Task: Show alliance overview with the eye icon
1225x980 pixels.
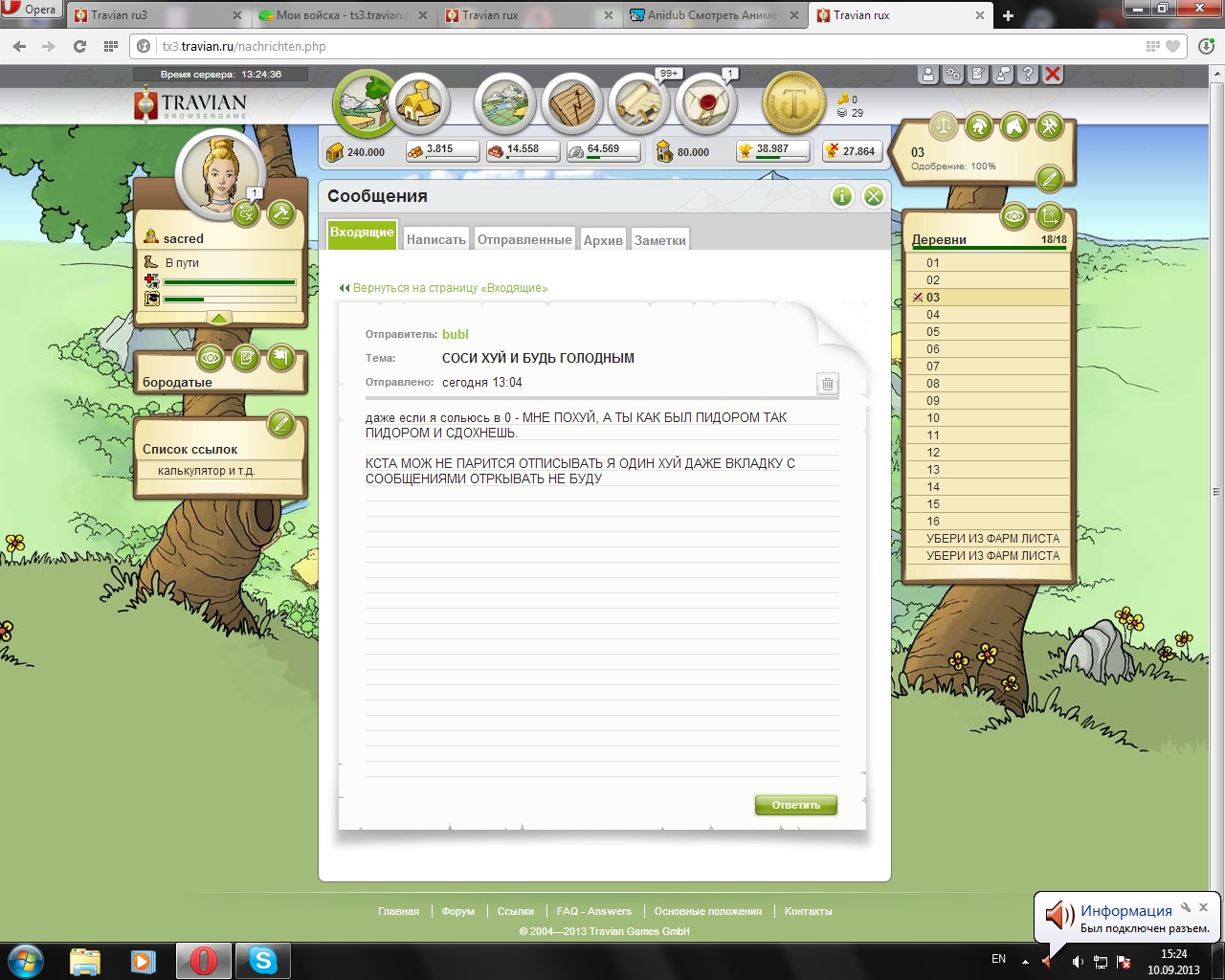Action: 211,359
